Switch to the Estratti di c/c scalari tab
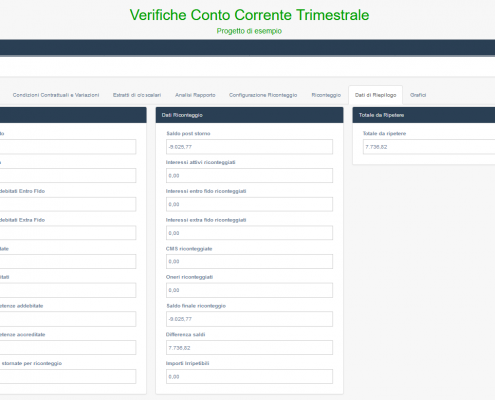This screenshot has height=400, width=495. pos(137,95)
